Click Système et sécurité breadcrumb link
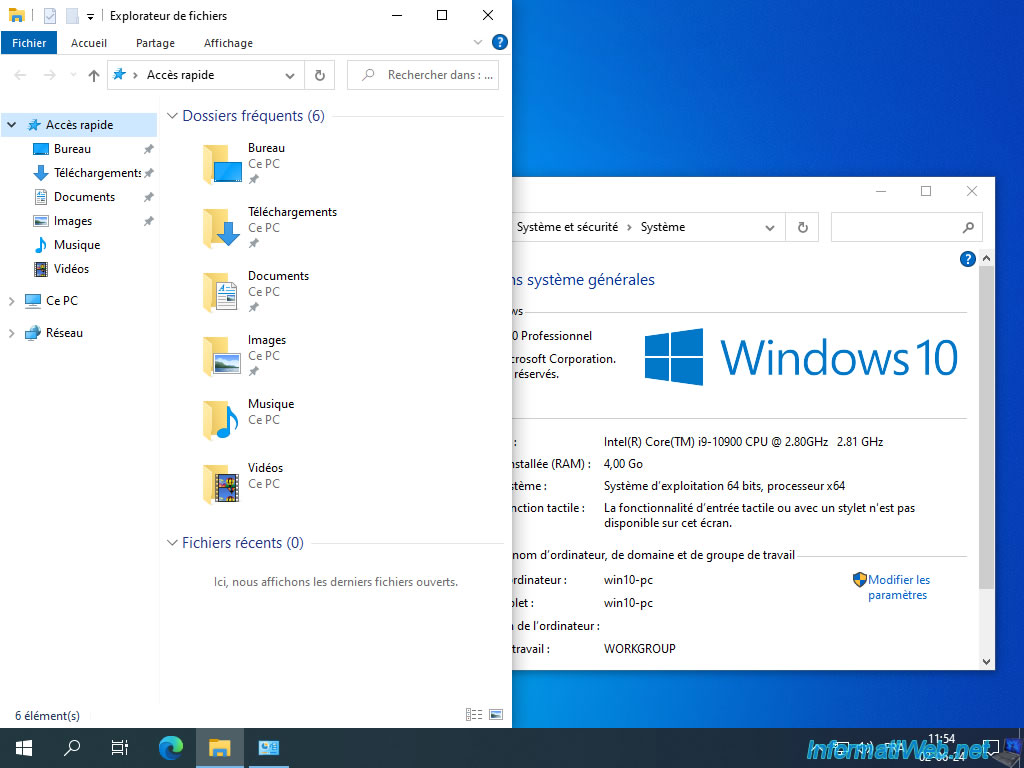The image size is (1024, 768). (567, 227)
